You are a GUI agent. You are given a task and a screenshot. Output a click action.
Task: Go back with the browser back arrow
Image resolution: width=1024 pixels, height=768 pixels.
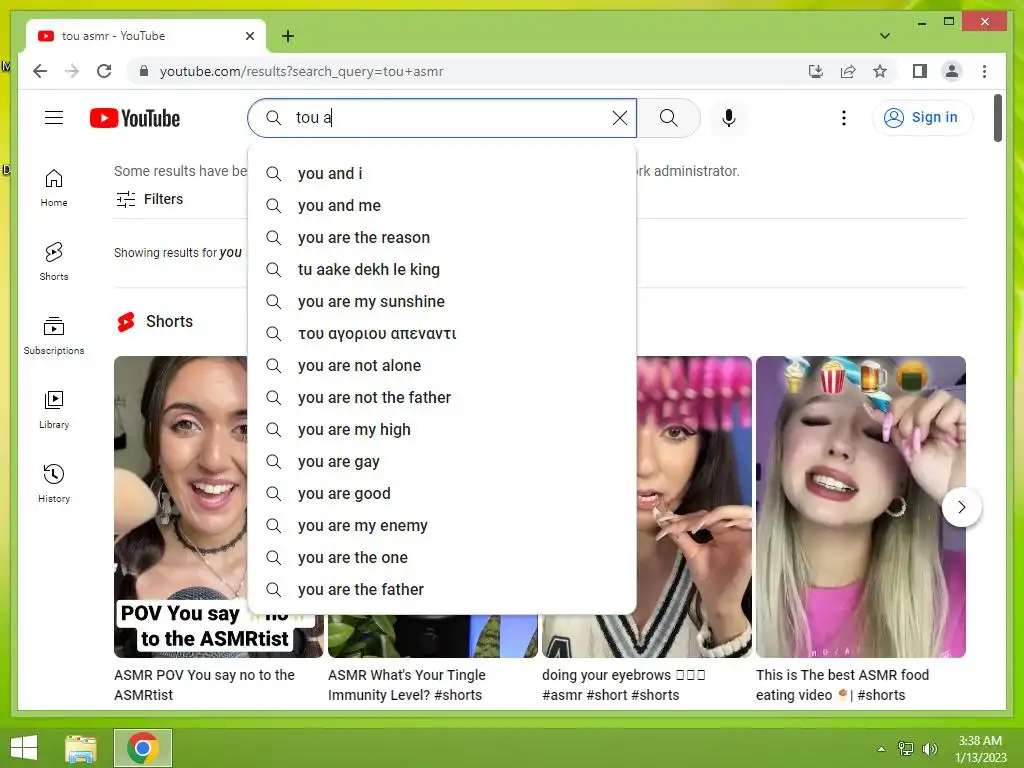click(x=40, y=71)
